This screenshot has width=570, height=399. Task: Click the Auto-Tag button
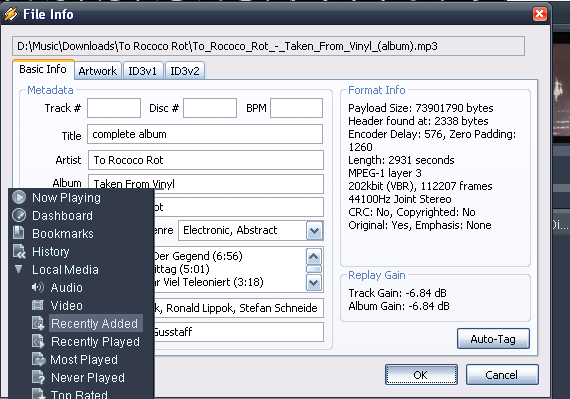click(x=493, y=339)
